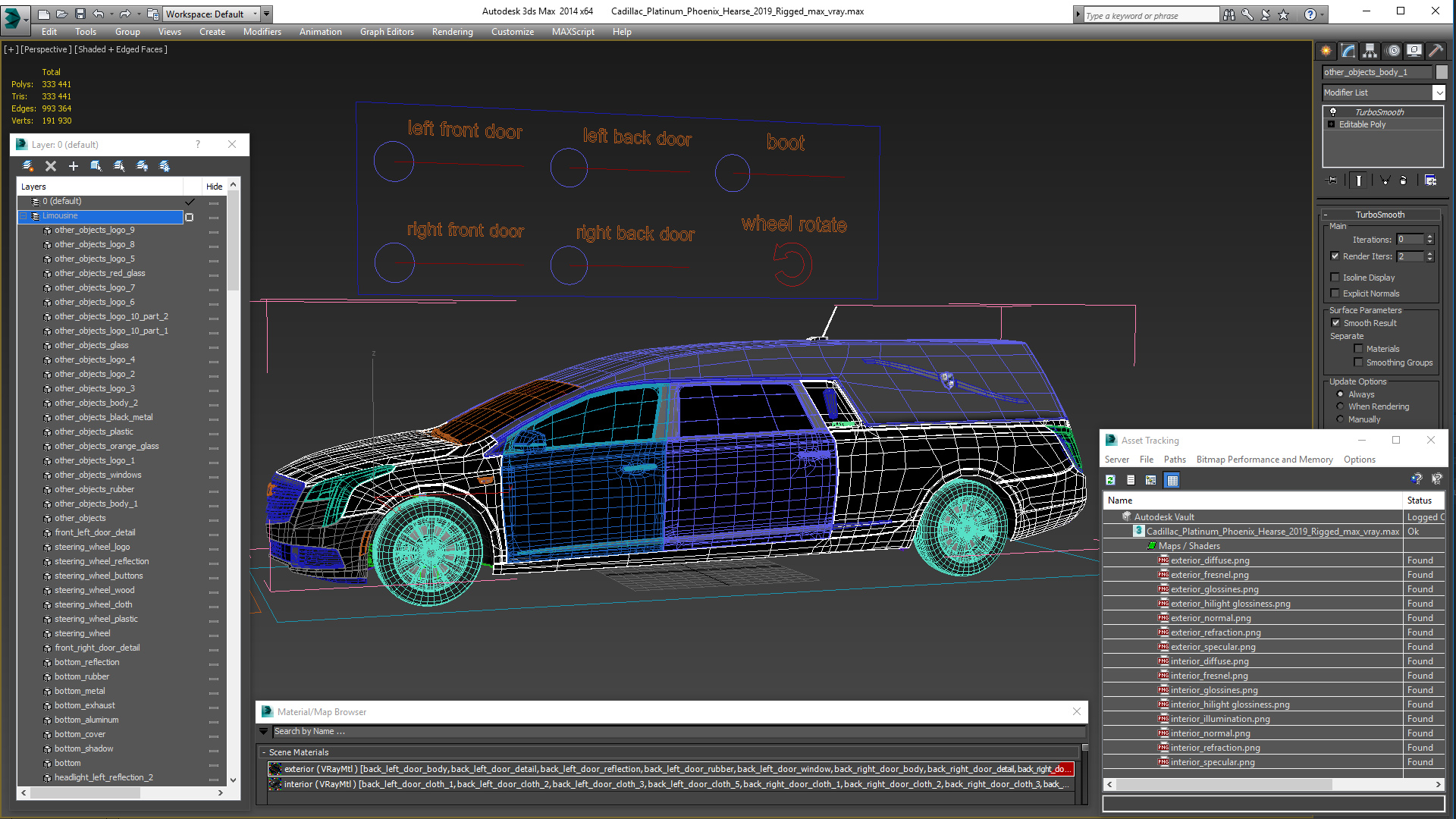
Task: Click Add Selected Objects plus icon
Action: [74, 166]
